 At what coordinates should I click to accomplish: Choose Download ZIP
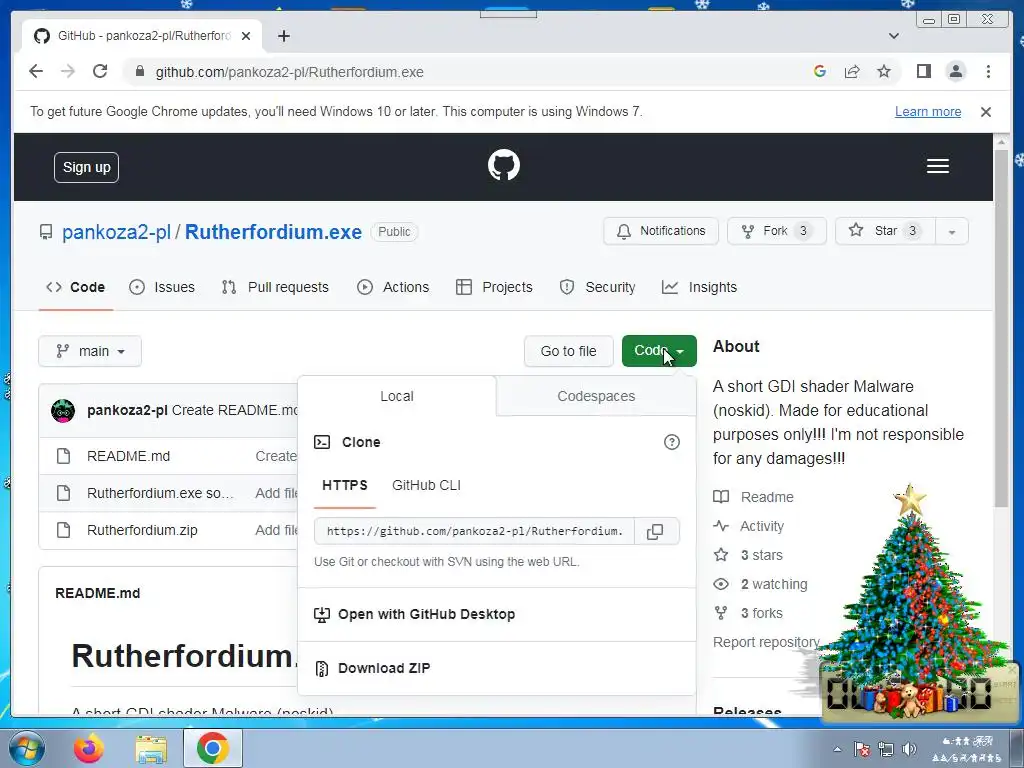pos(384,668)
